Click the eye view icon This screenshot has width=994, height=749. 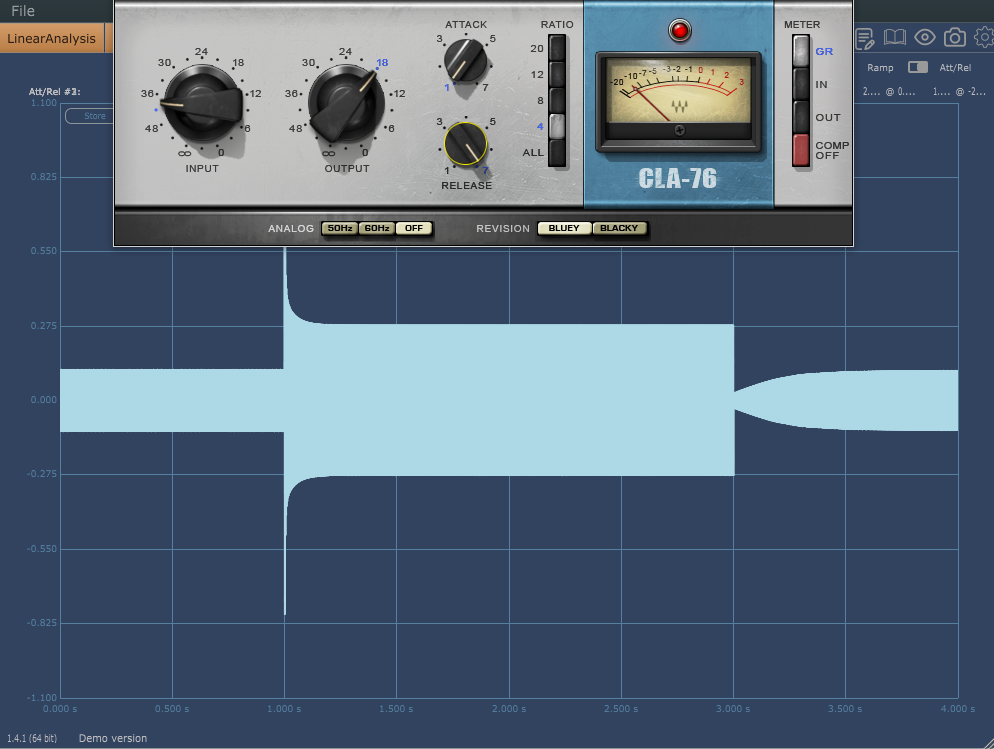(925, 37)
